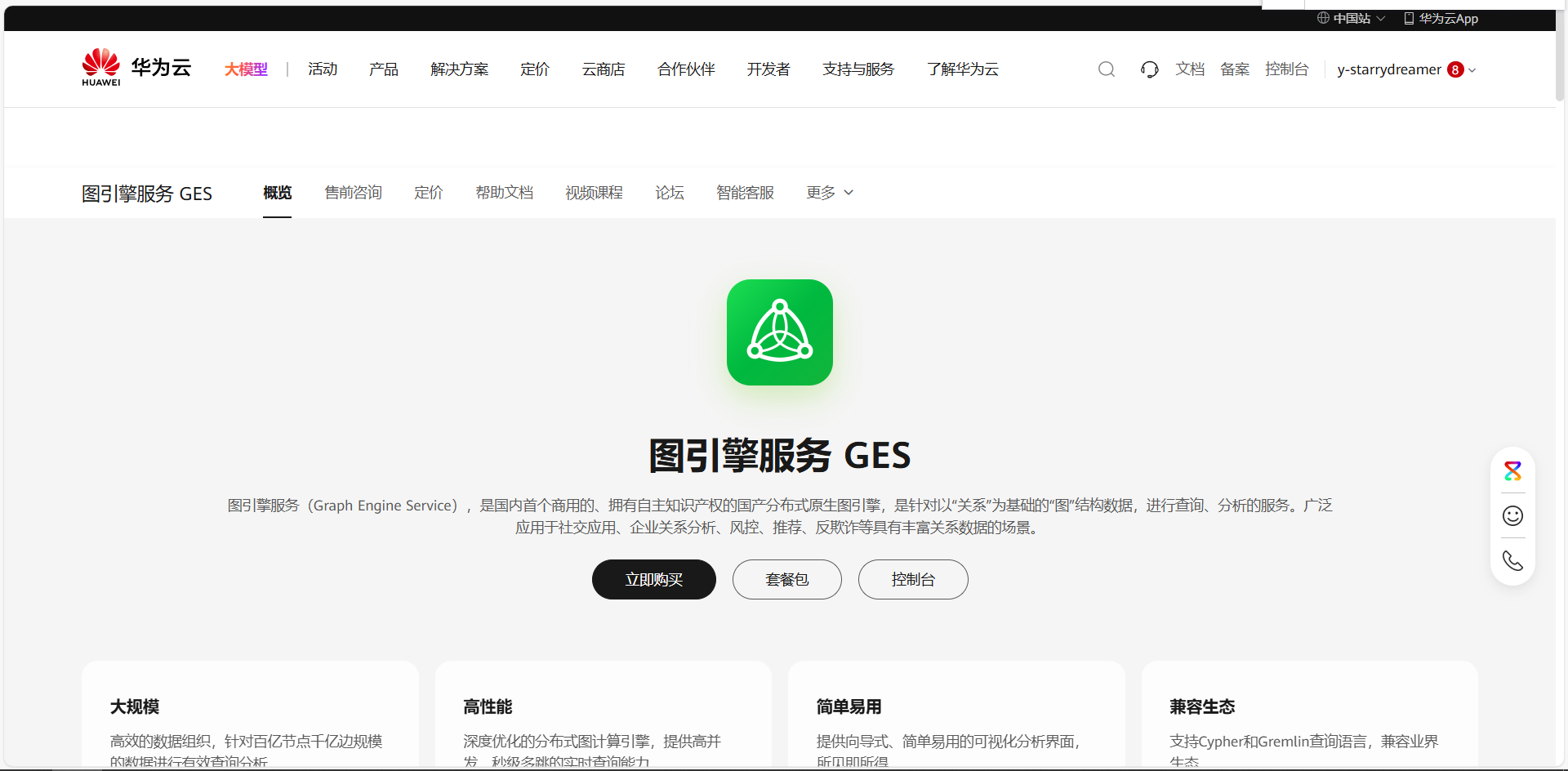This screenshot has height=771, width=1568.
Task: Open the 视频课程 tab
Action: point(595,193)
